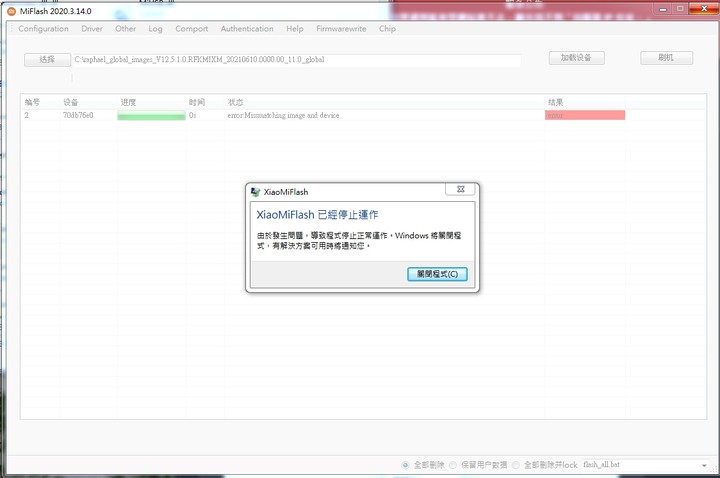Open the Driver menu
This screenshot has height=478, width=720.
point(92,28)
